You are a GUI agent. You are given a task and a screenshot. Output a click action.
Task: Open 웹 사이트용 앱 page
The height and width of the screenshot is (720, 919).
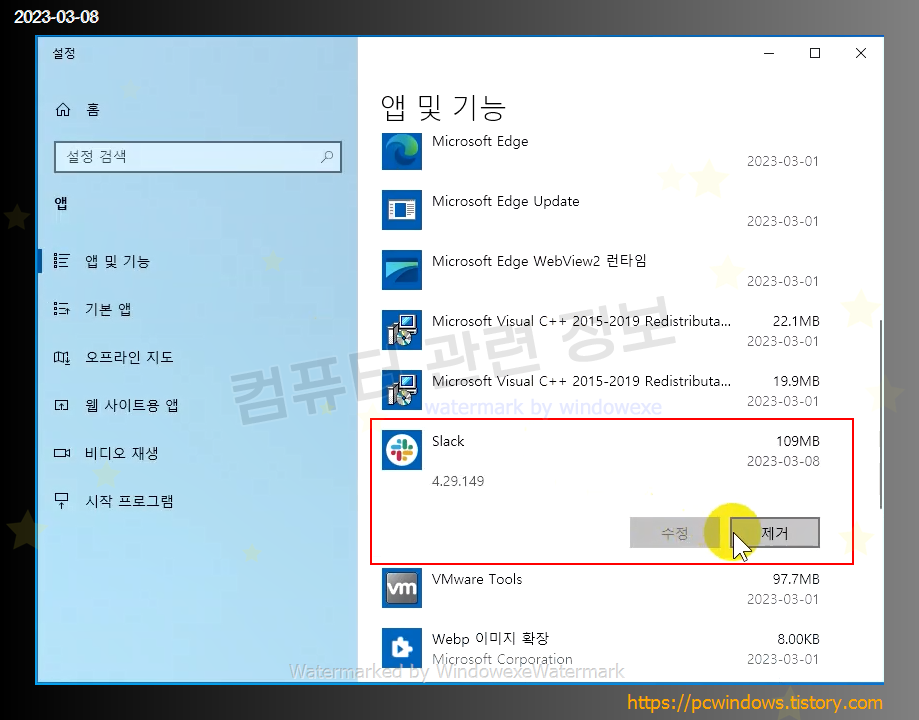click(131, 405)
